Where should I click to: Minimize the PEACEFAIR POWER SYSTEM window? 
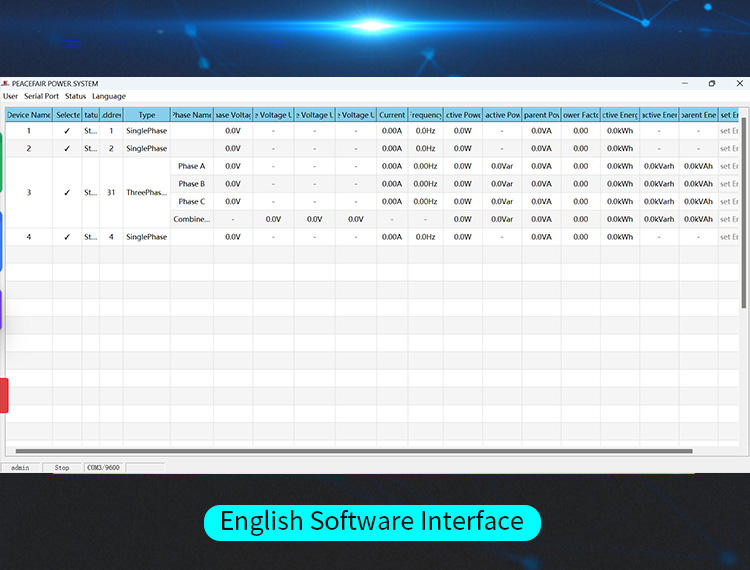tap(685, 84)
